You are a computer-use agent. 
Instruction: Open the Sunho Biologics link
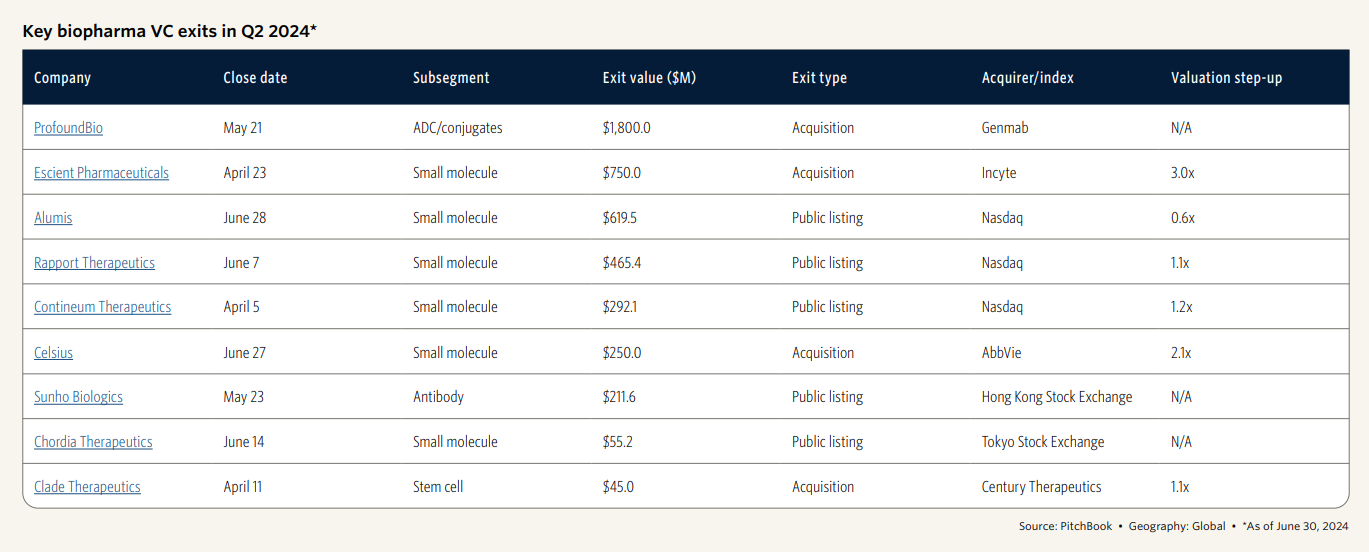(x=78, y=397)
